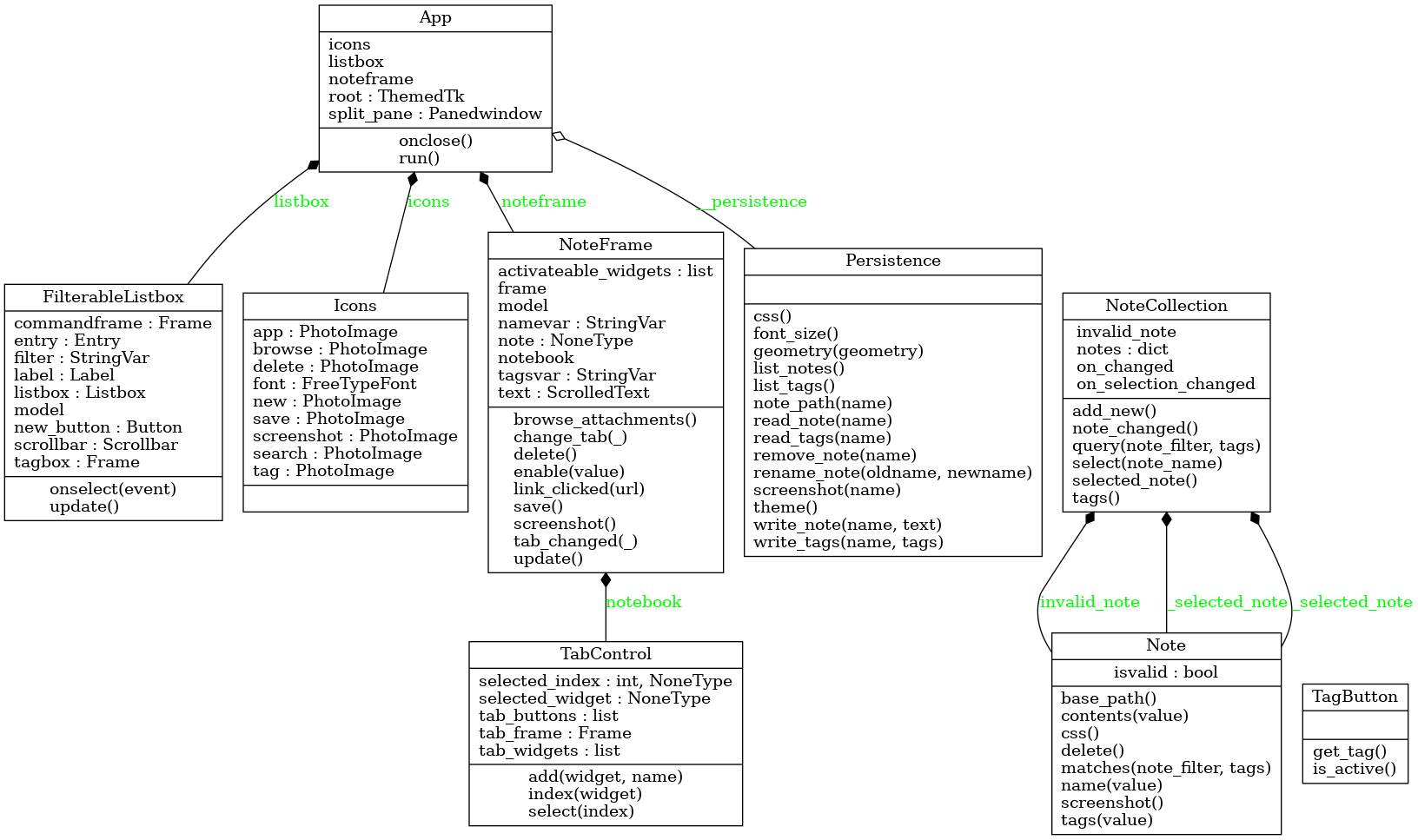
Task: Click the matches(note_filter, tags) method
Action: 1166,768
